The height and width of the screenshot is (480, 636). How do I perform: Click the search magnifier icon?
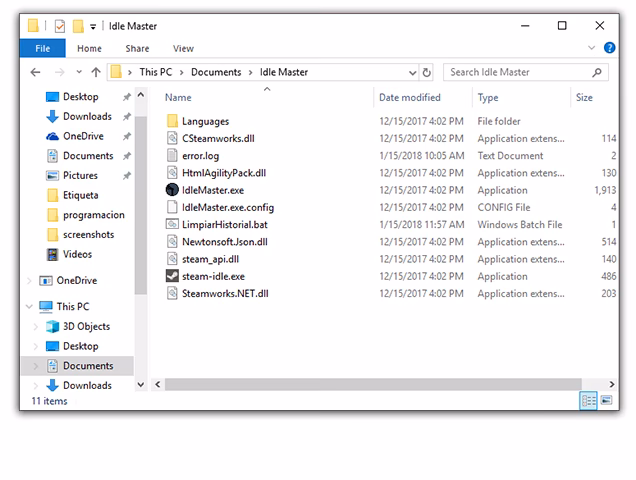(597, 72)
